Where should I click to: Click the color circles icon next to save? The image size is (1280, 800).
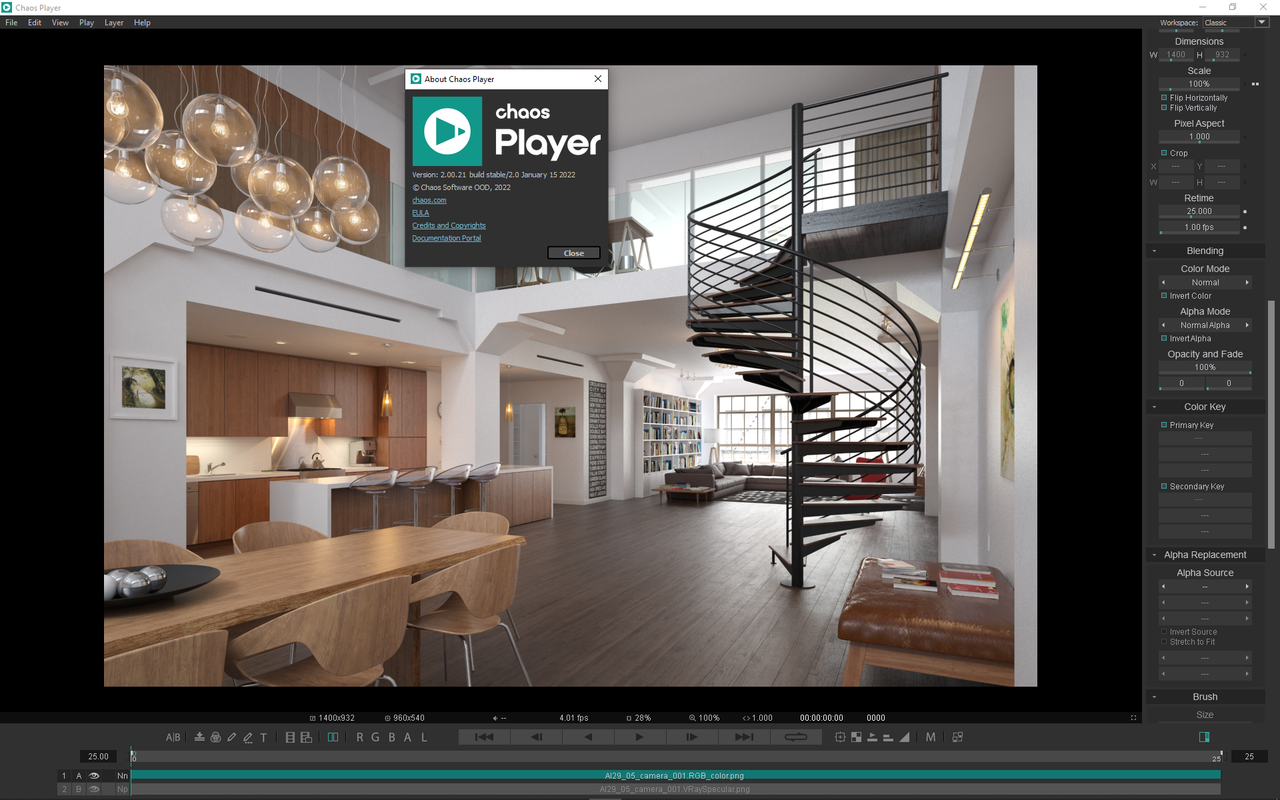click(x=215, y=737)
